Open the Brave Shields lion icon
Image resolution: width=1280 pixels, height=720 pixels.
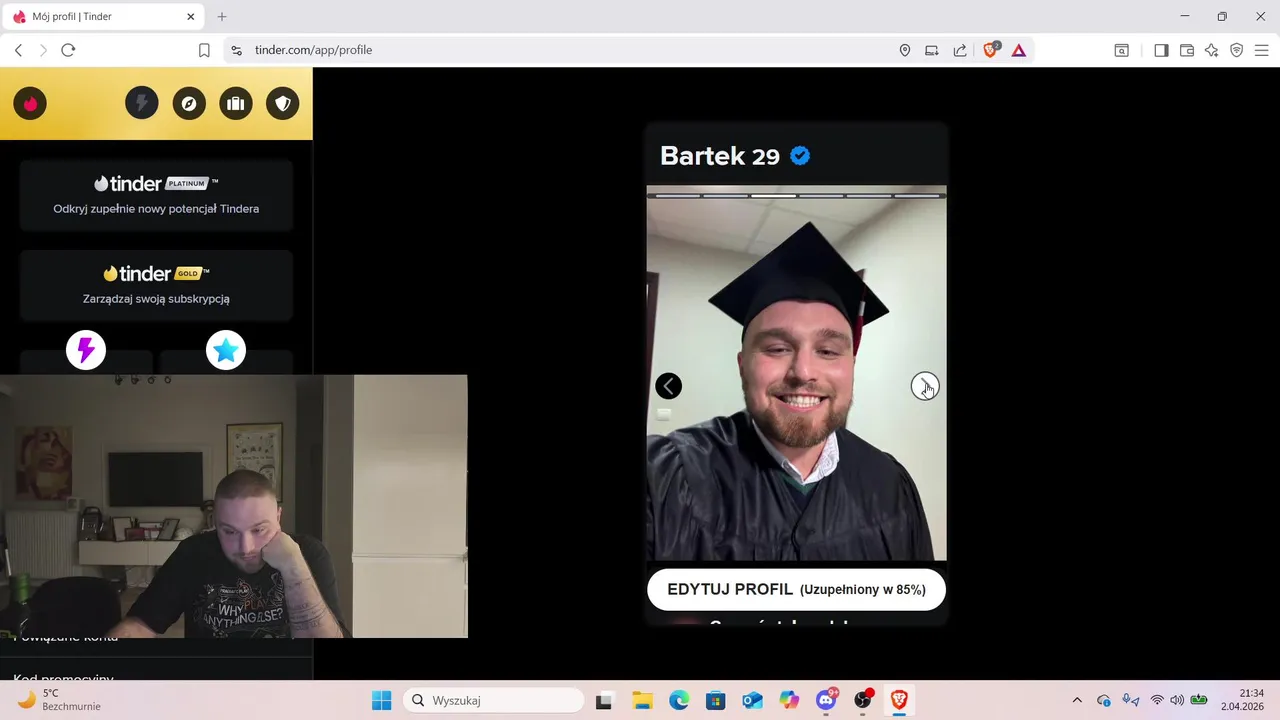click(991, 50)
